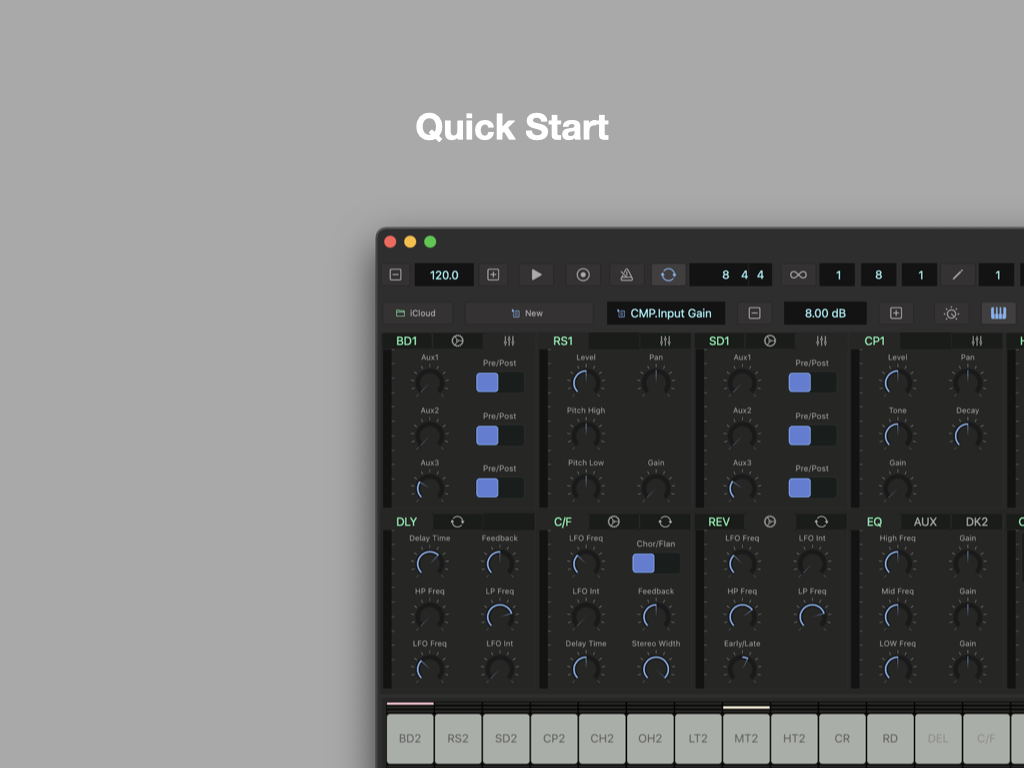
Task: Toggle BD1 Aux2 Pre/Post switch
Action: click(500, 436)
